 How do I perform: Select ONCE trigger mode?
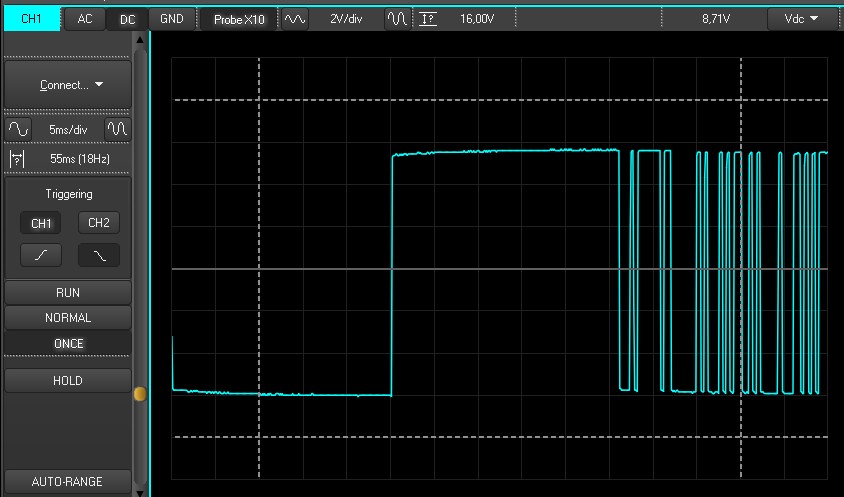pyautogui.click(x=68, y=343)
